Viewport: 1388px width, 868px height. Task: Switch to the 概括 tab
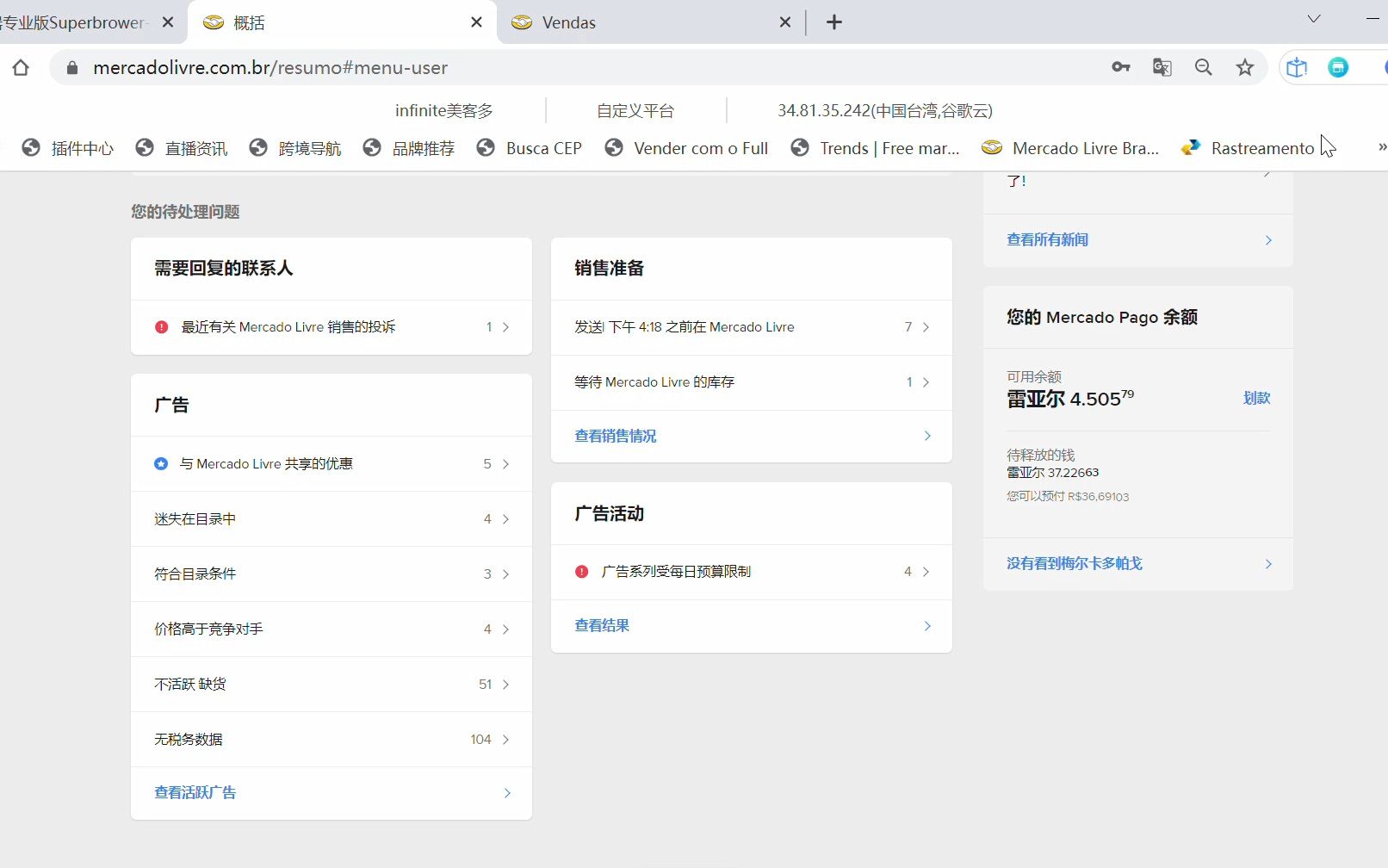342,22
